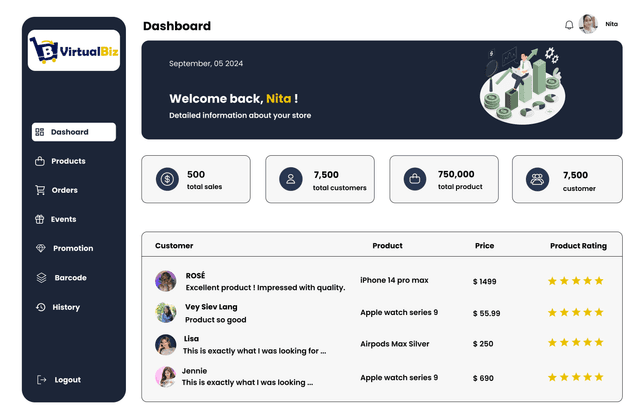The height and width of the screenshot is (414, 640).
Task: Click the 'Welcome back, Nita !' heading
Action: [233, 98]
